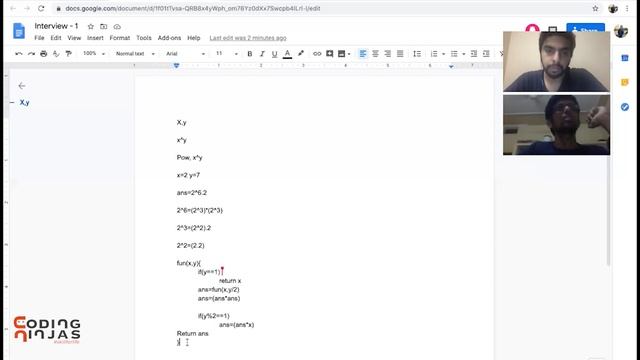Viewport: 640px width, 360px height.
Task: Set alignment to justify
Action: click(400, 54)
